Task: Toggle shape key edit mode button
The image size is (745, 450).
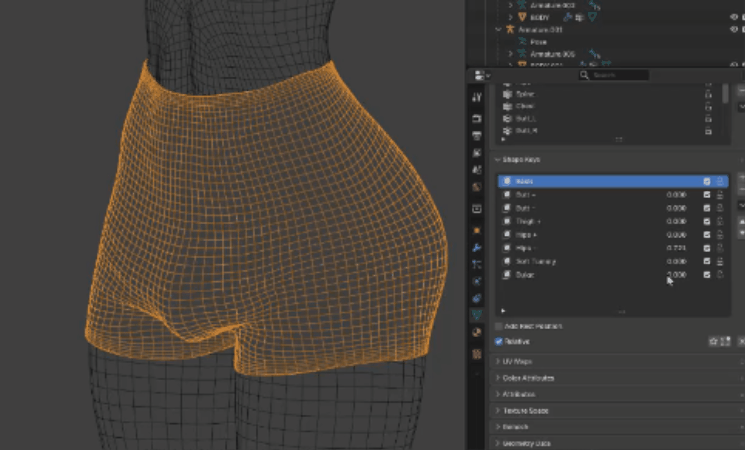Action: [x=725, y=341]
